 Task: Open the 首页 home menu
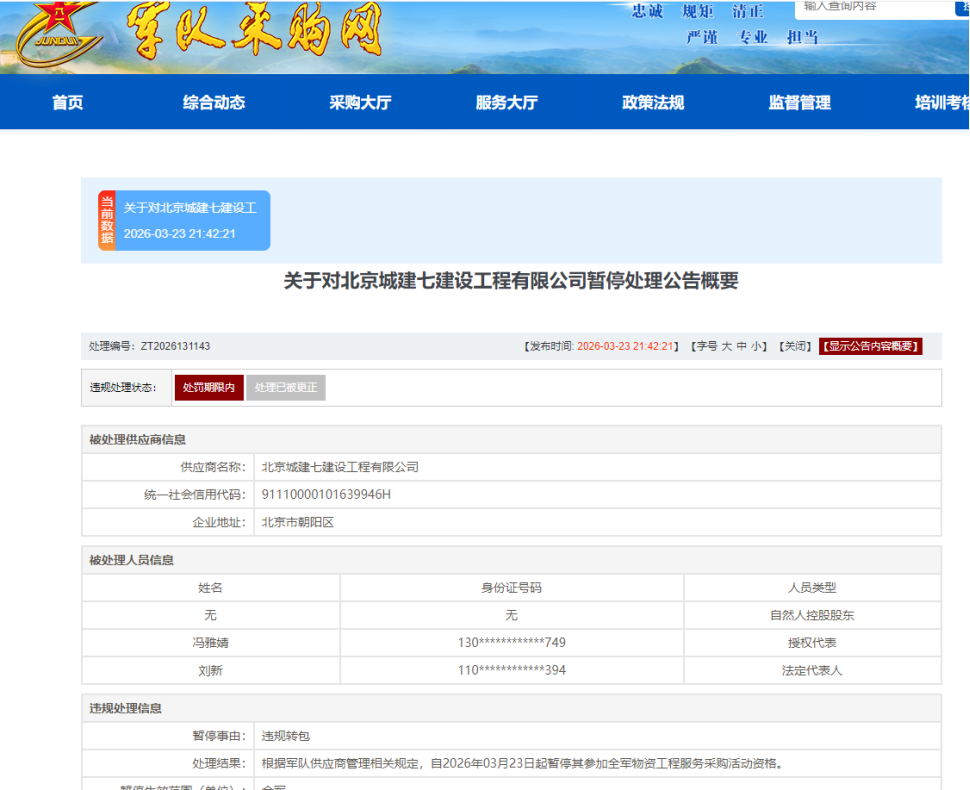coord(68,102)
